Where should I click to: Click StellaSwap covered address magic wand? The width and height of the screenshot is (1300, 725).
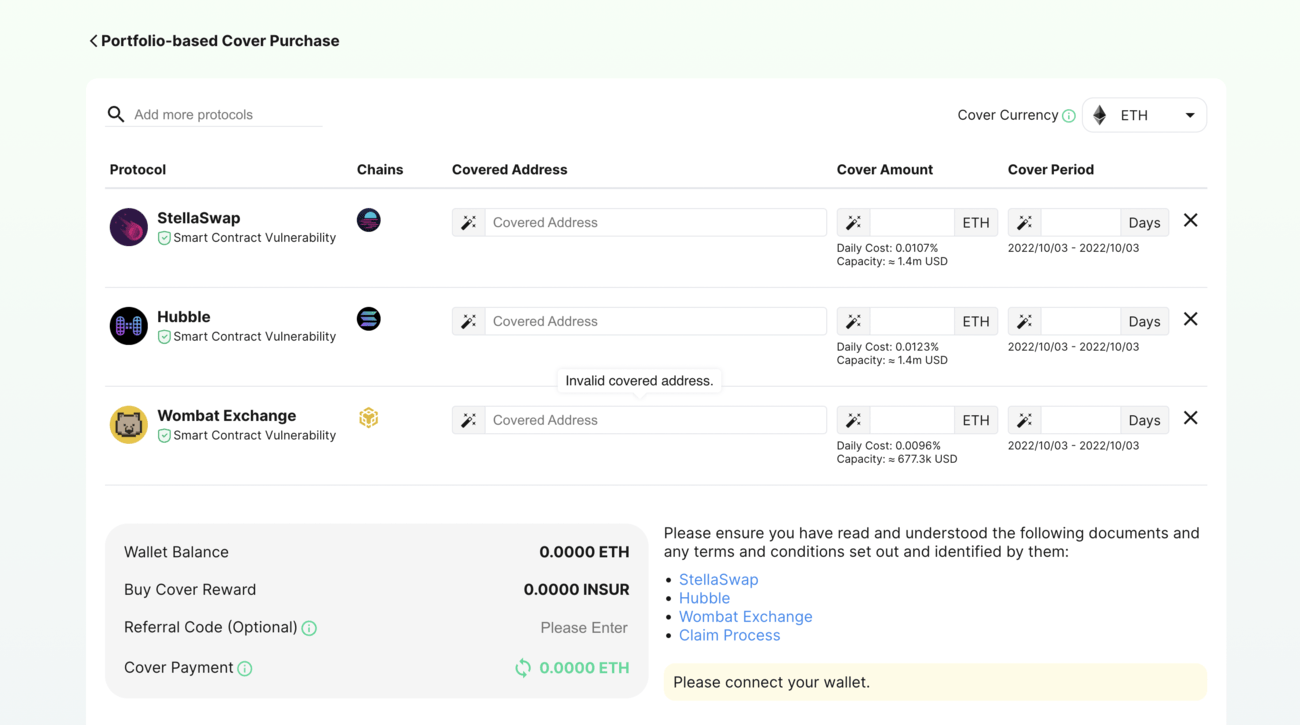coord(469,222)
